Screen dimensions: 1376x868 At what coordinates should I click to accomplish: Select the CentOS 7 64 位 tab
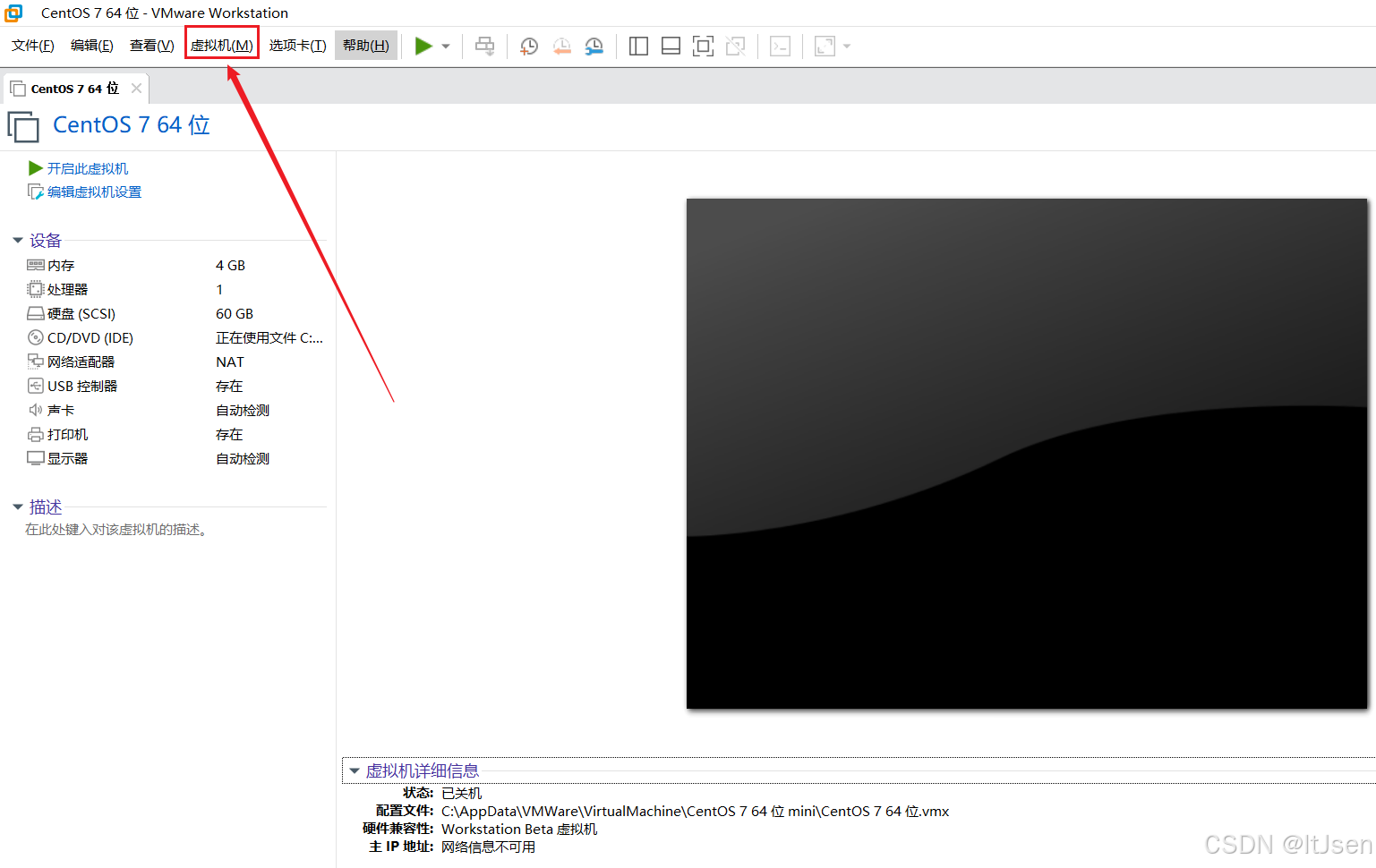point(75,89)
